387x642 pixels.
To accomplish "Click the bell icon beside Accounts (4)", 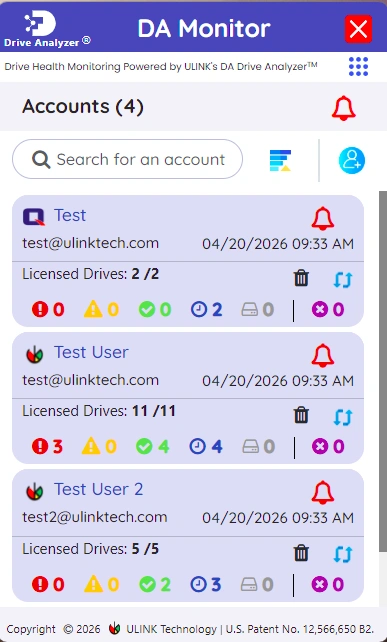I will (x=343, y=108).
